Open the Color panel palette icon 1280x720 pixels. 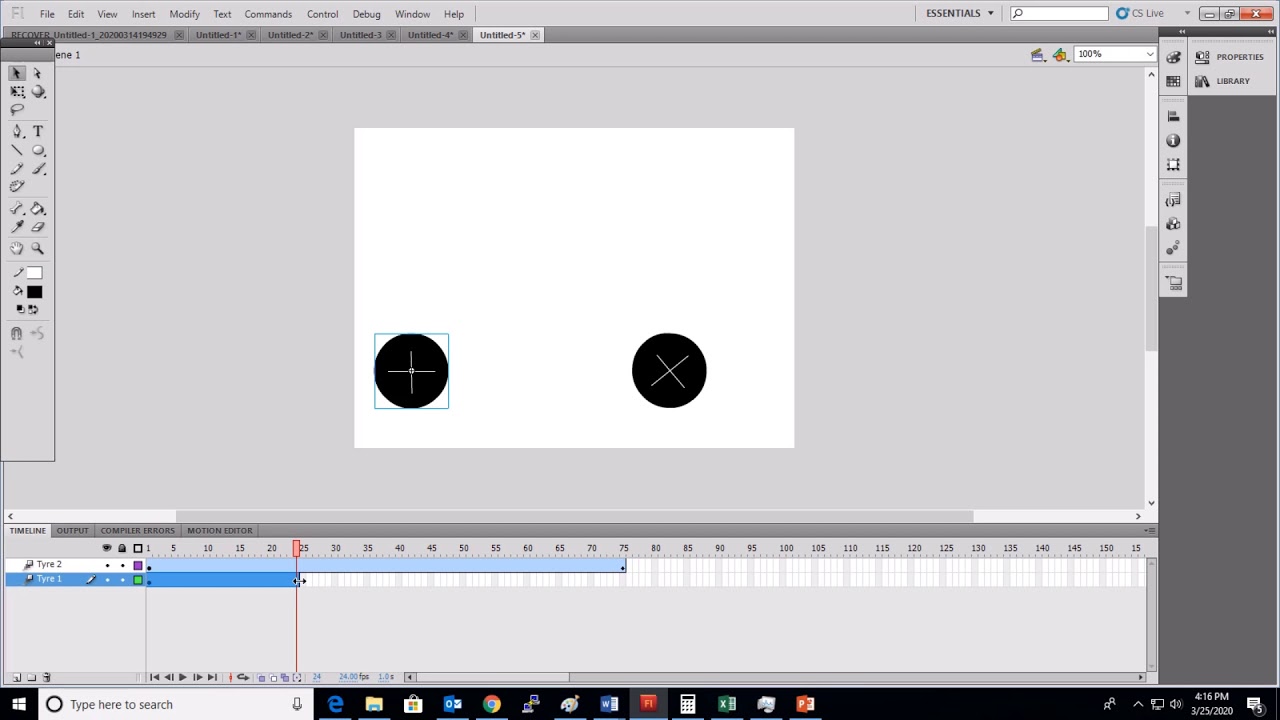pyautogui.click(x=1173, y=57)
